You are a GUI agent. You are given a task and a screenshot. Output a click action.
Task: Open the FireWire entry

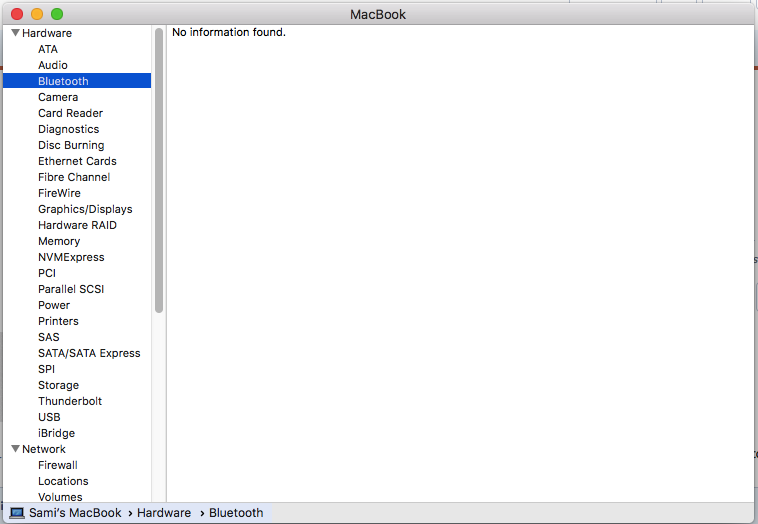tap(59, 193)
